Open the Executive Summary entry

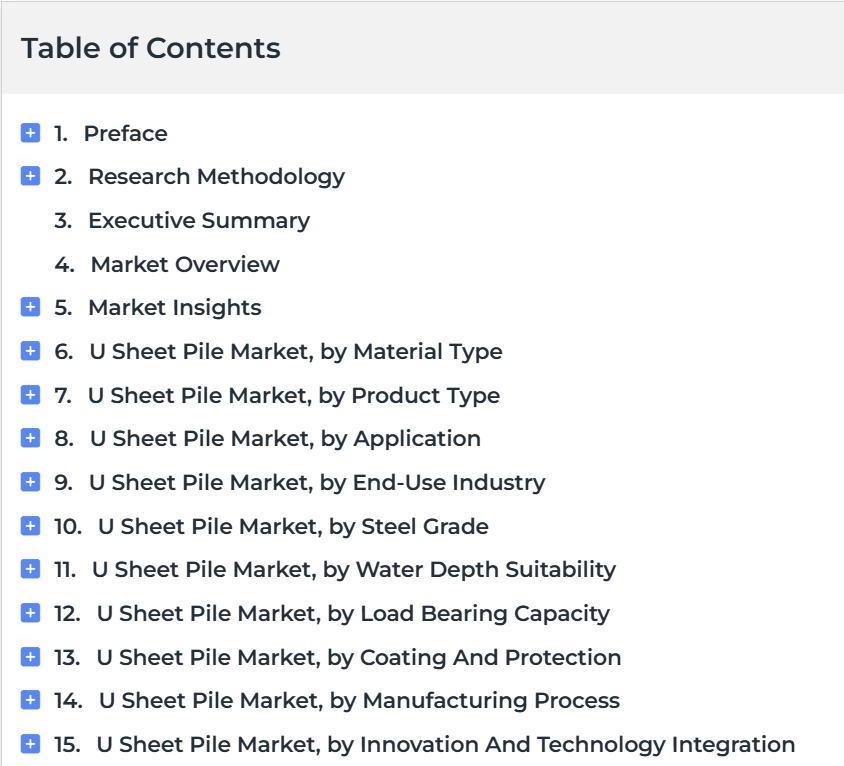pyautogui.click(x=199, y=221)
